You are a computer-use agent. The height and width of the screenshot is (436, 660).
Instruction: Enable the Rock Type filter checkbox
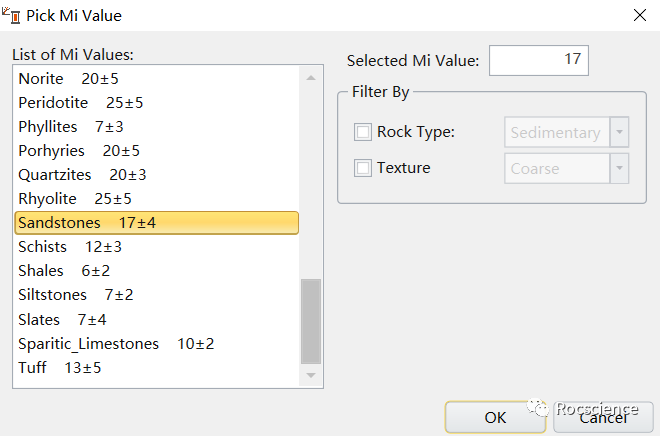tap(362, 132)
